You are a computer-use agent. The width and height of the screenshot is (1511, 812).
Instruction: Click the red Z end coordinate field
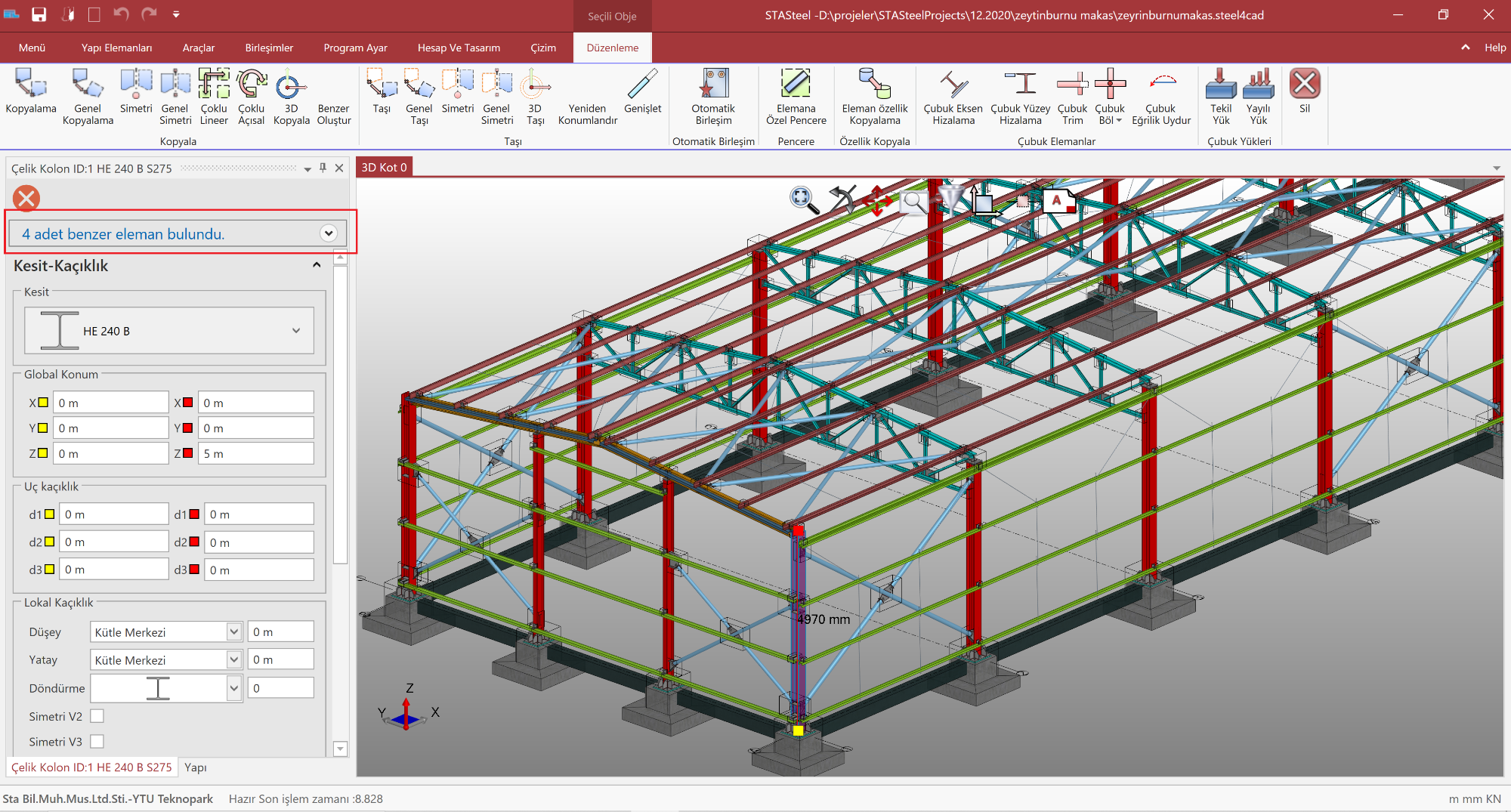pos(256,454)
